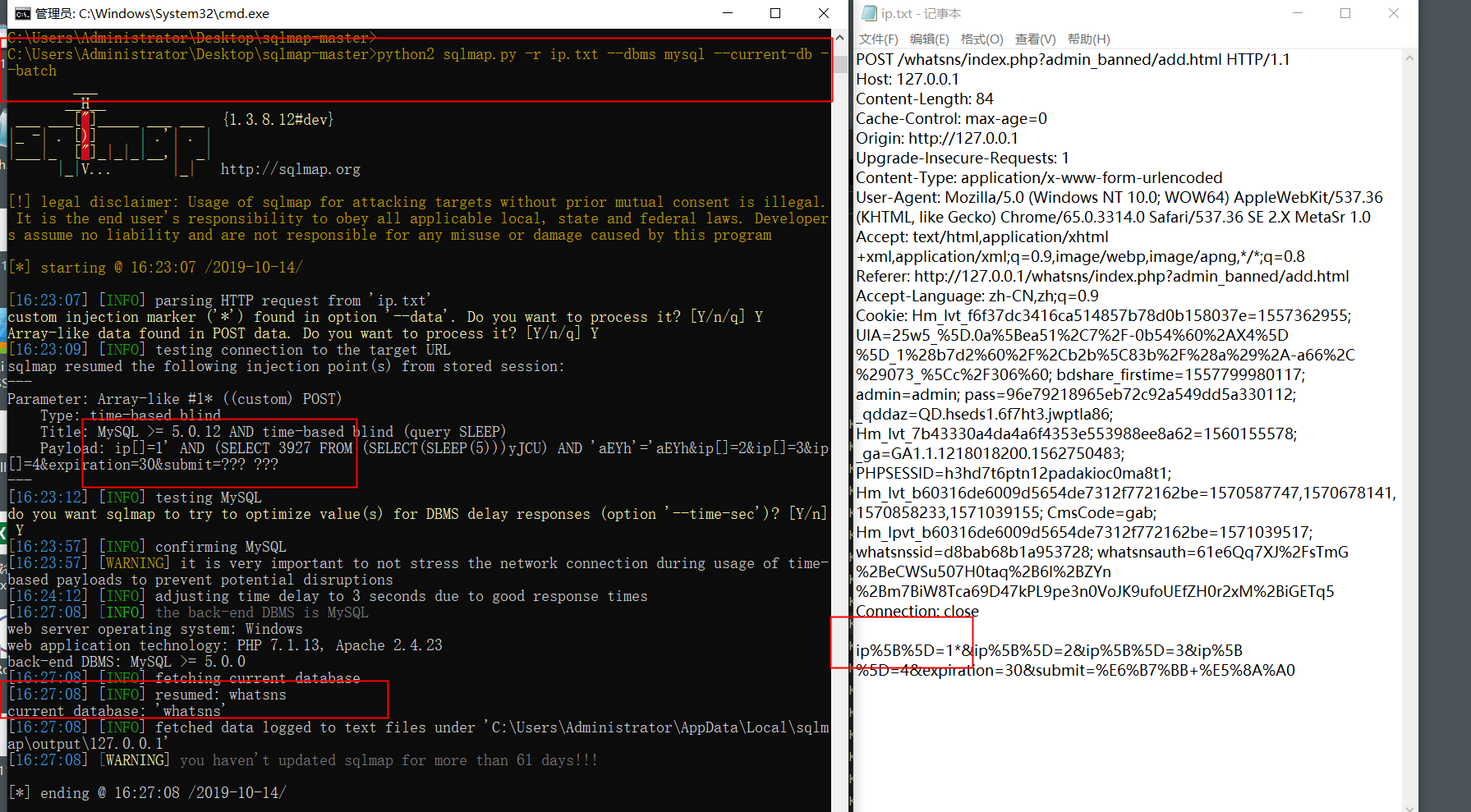Click the "back-end DBMS: MySQL >= 5.0.0" line

126,662
